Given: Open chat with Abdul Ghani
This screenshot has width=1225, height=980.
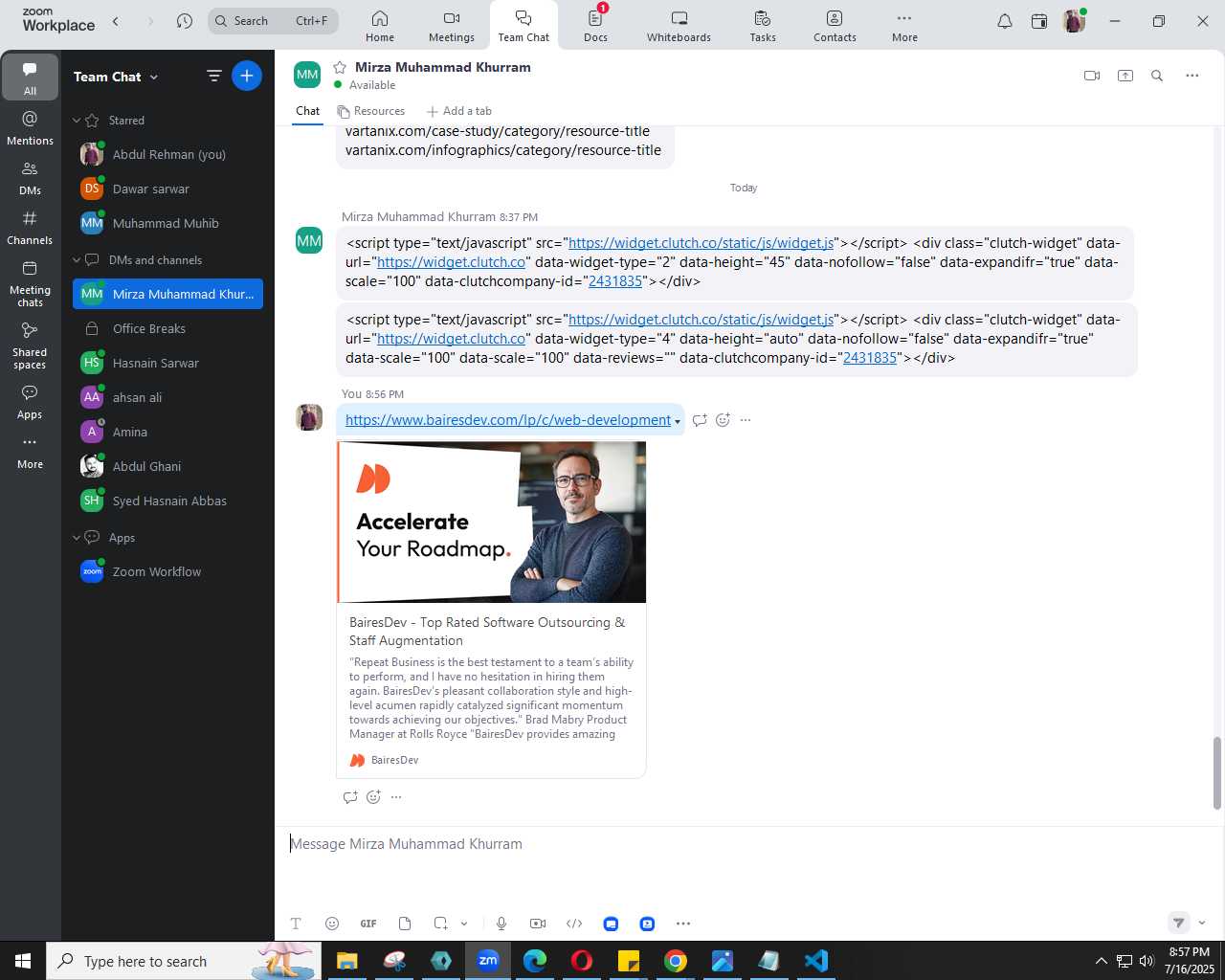Looking at the screenshot, I should (167, 466).
